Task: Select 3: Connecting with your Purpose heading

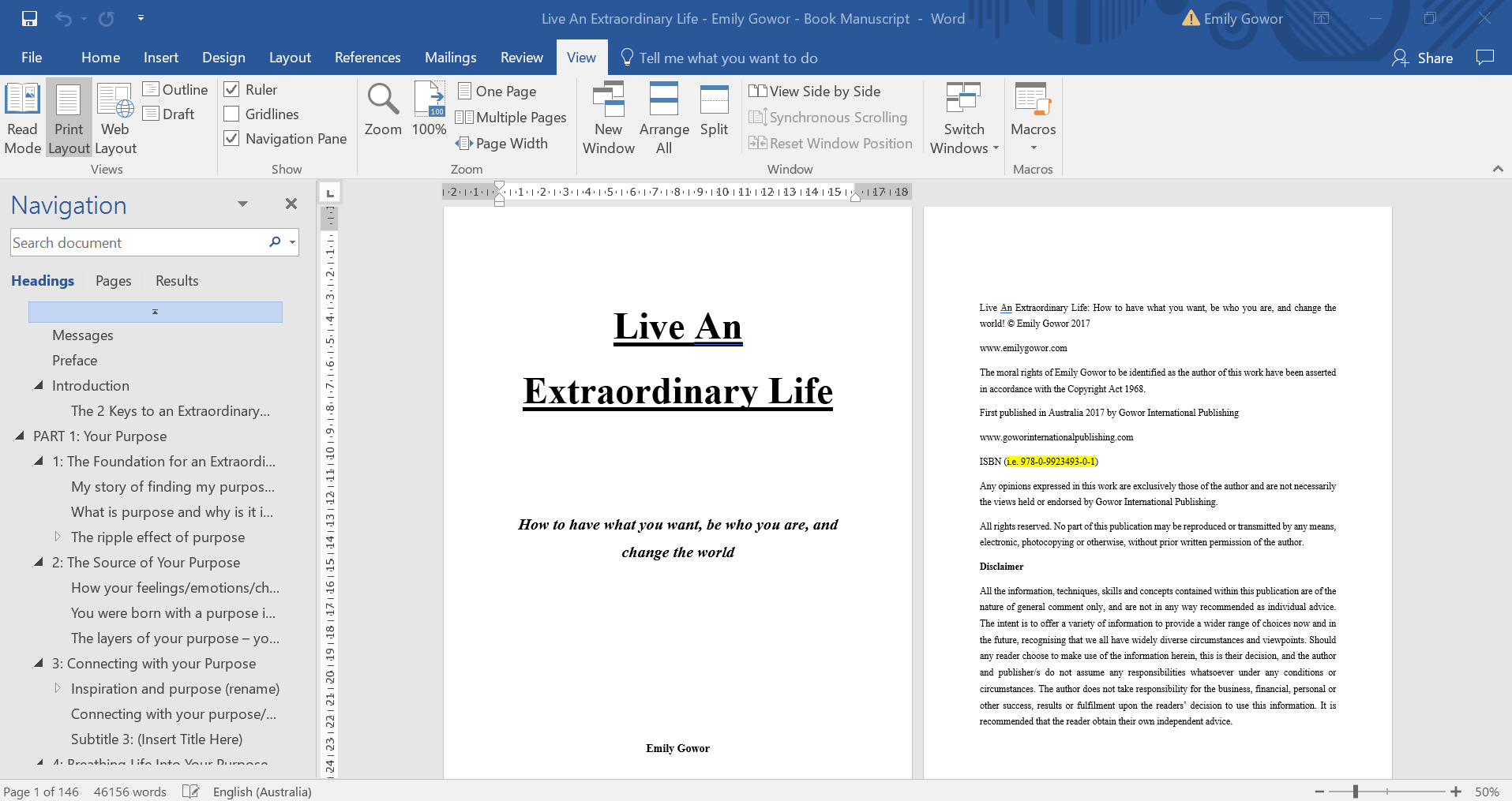Action: tap(154, 664)
